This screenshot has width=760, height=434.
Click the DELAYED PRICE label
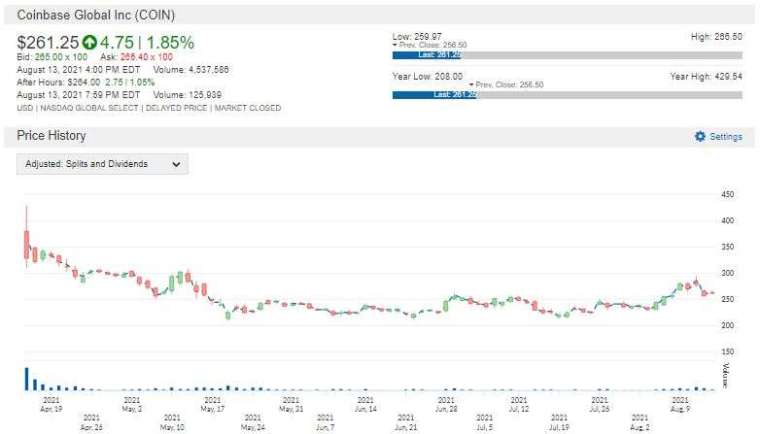pos(176,108)
